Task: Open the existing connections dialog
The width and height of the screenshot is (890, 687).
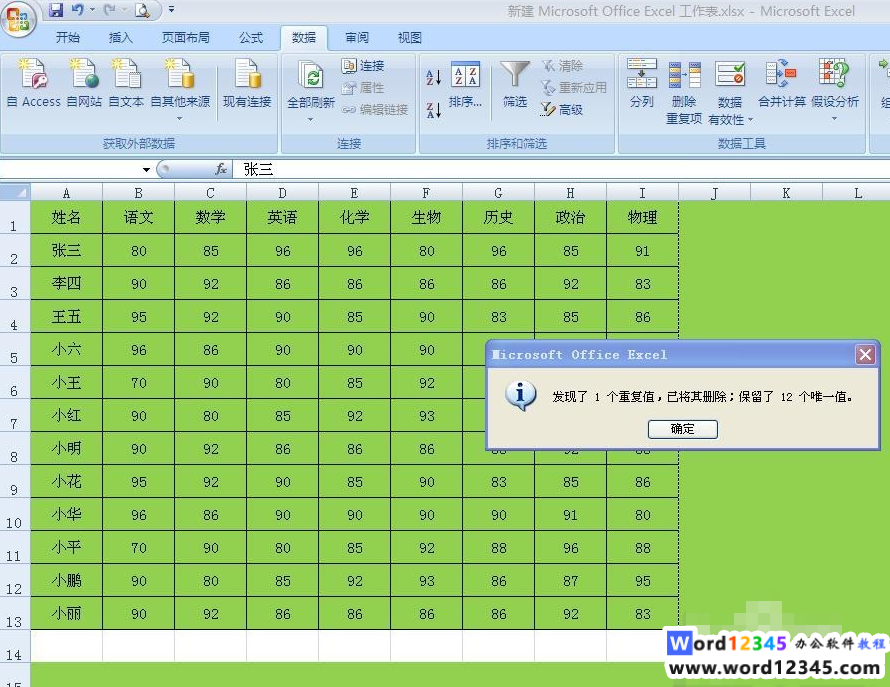Action: coord(247,83)
